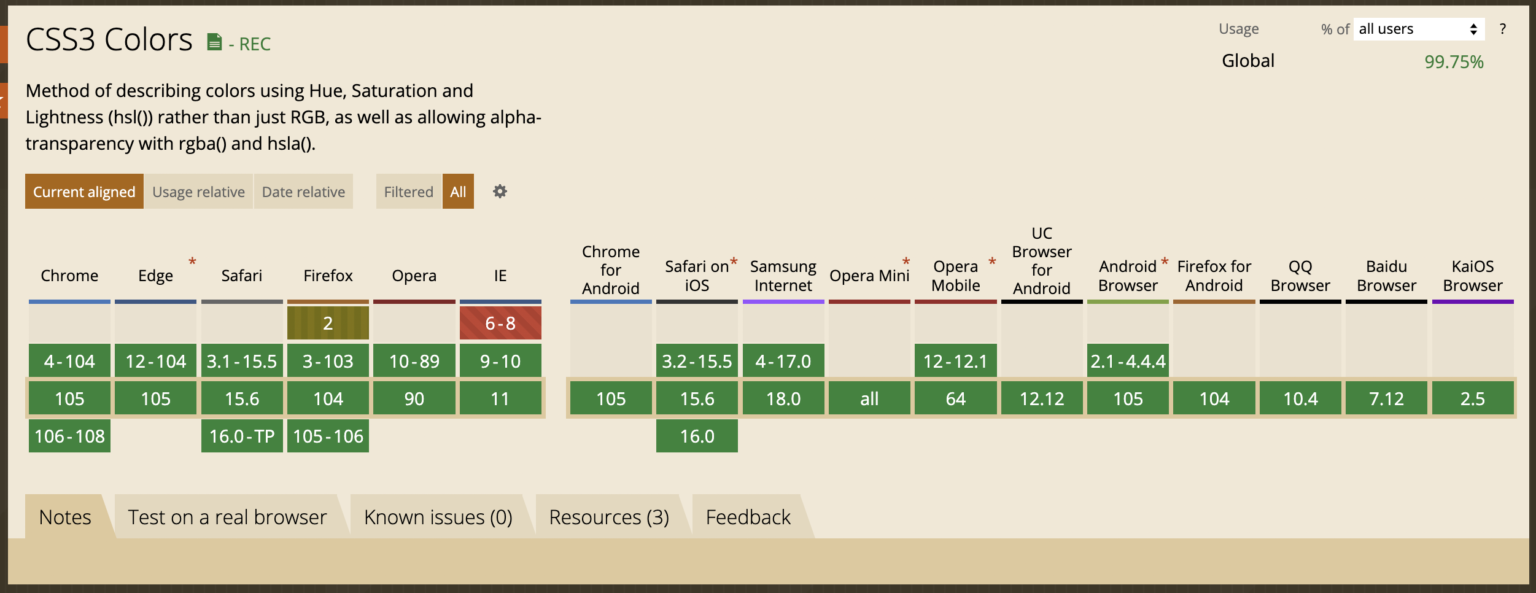The height and width of the screenshot is (593, 1536).
Task: Click the asterisk next to Safari on iOS
Action: [x=733, y=258]
